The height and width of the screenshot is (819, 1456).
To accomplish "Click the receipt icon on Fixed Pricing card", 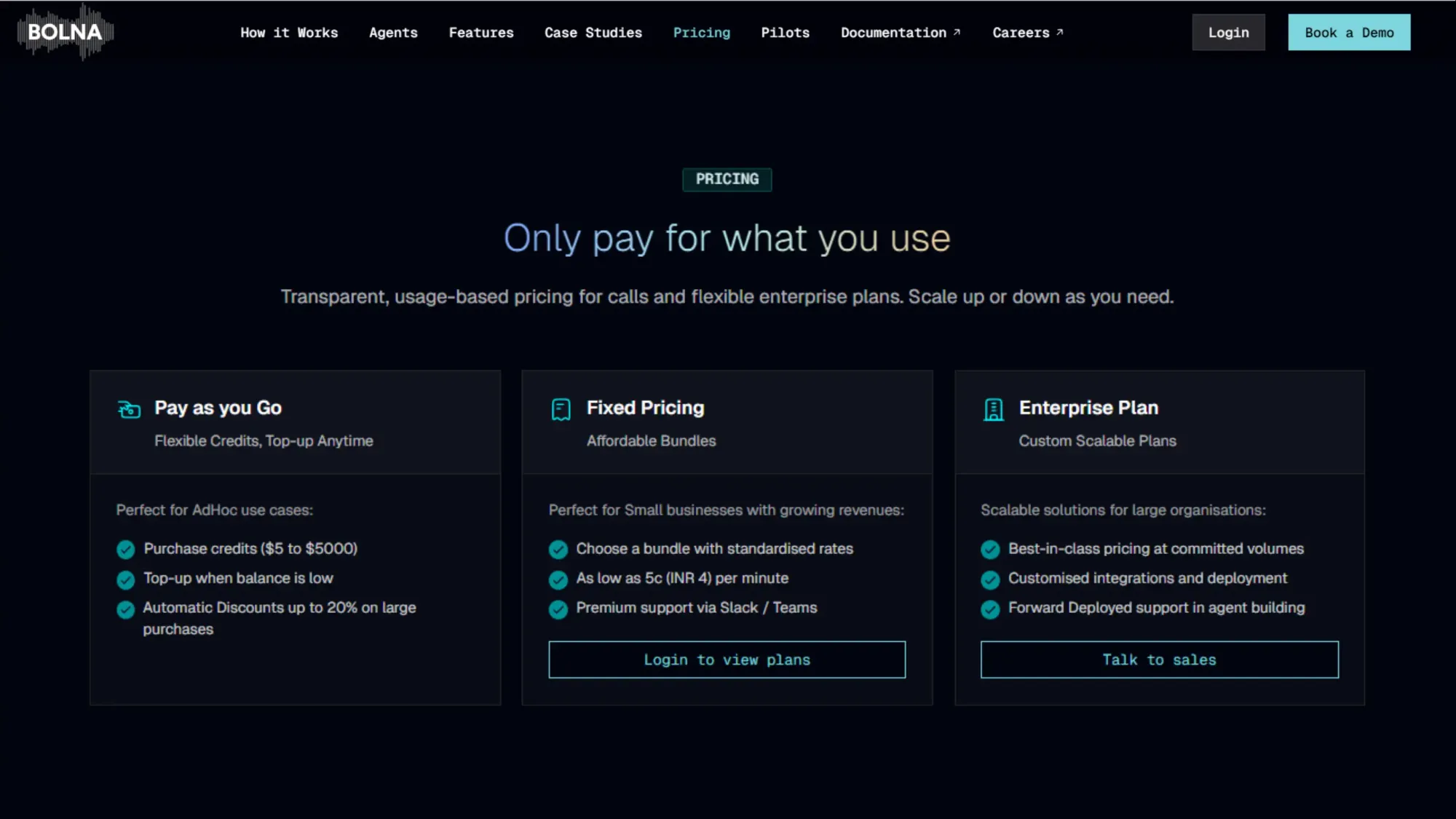I will coord(559,408).
